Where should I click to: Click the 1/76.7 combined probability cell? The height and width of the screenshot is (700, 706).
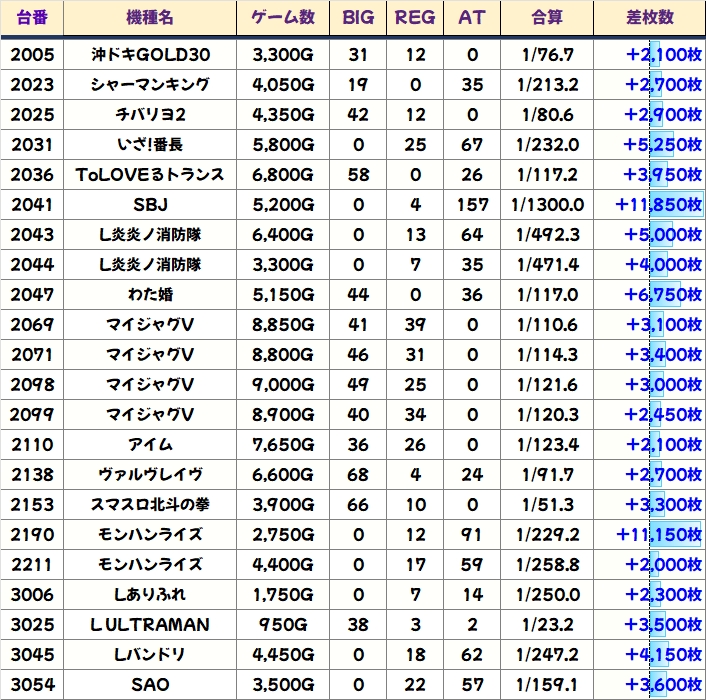(547, 55)
